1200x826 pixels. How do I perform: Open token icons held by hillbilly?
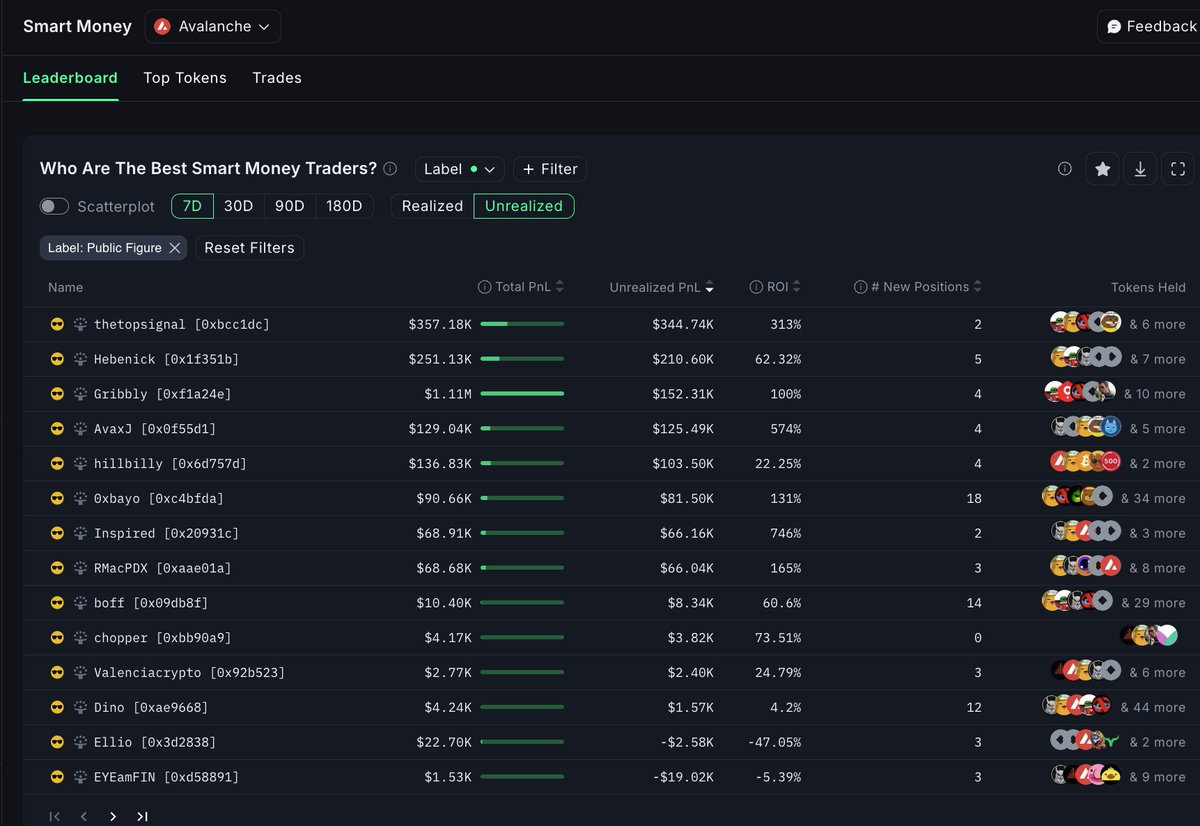pos(1084,463)
